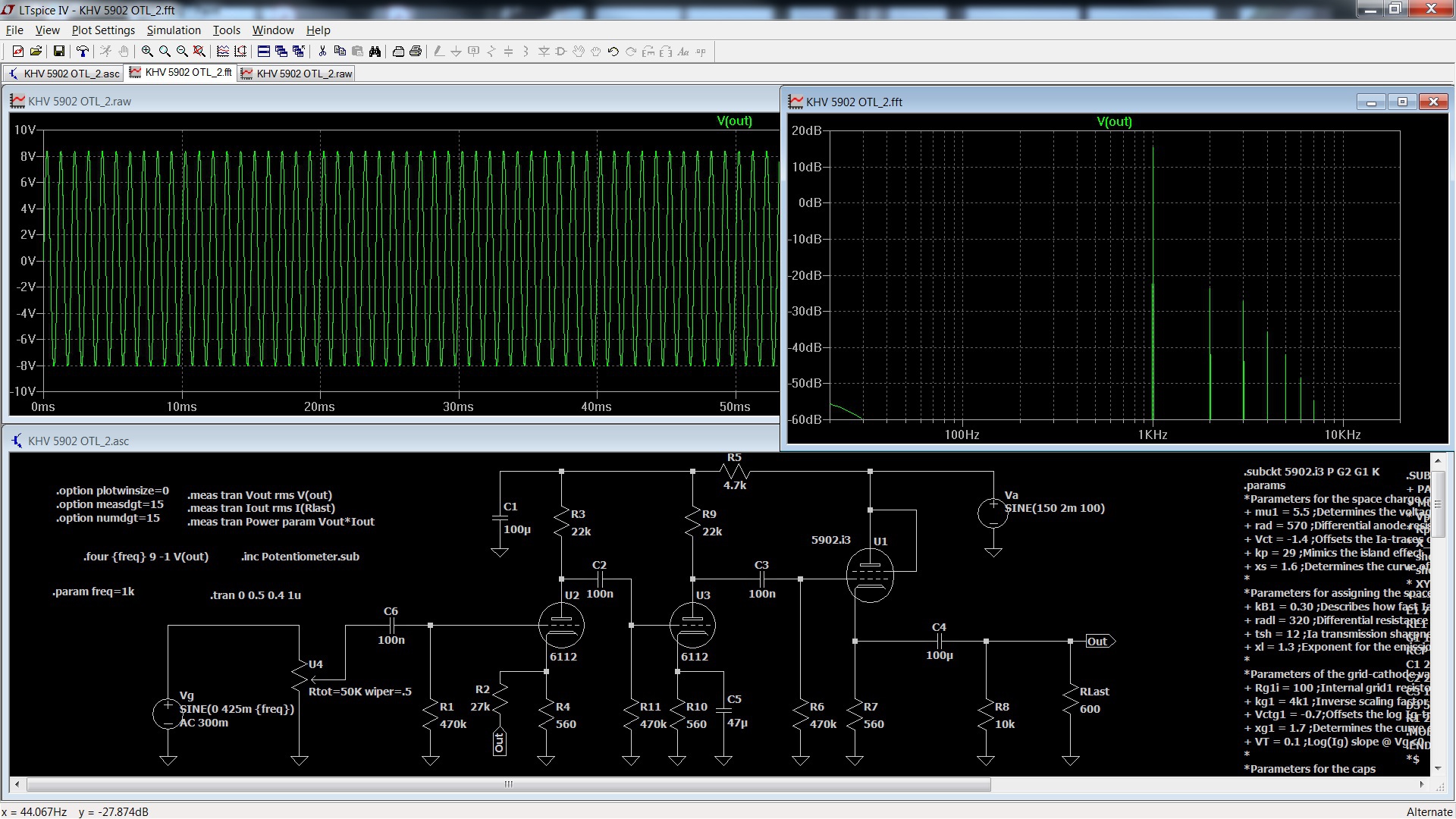Tile windows using the toolbar icon
Screen dimensions: 1456x819
pyautogui.click(x=264, y=52)
